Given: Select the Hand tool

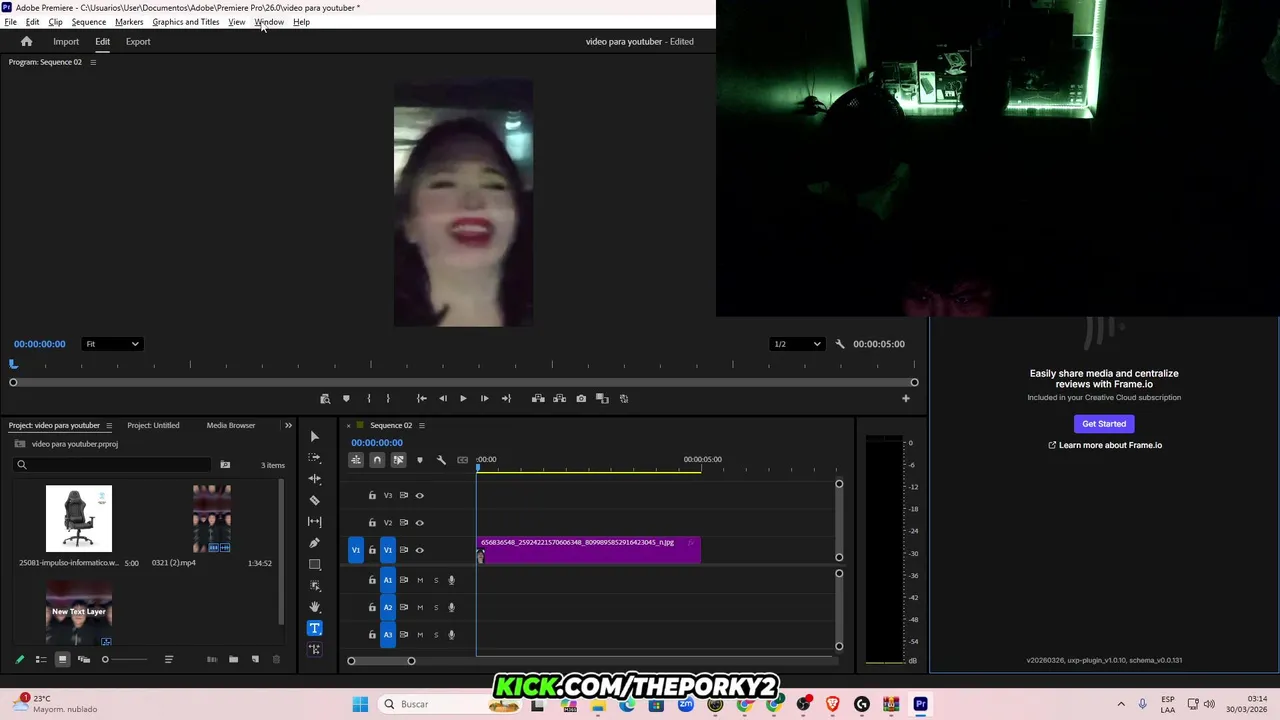Looking at the screenshot, I should [x=315, y=607].
